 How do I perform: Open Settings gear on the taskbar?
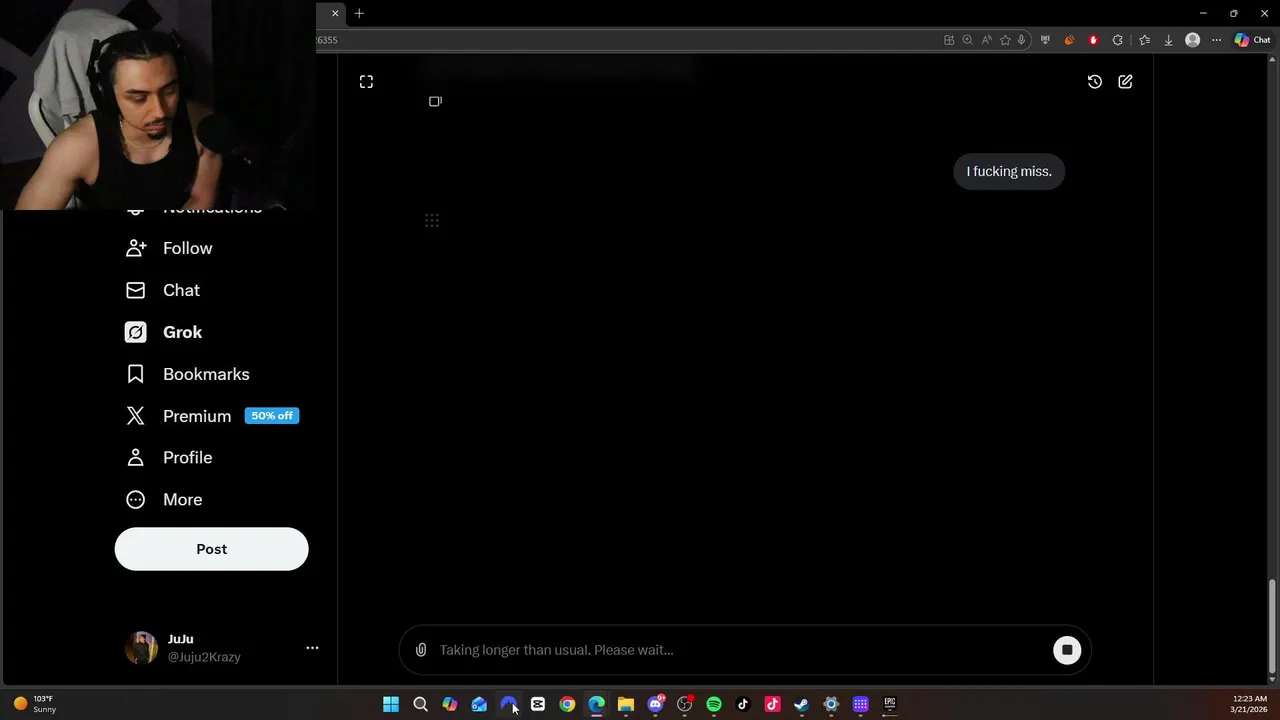831,704
